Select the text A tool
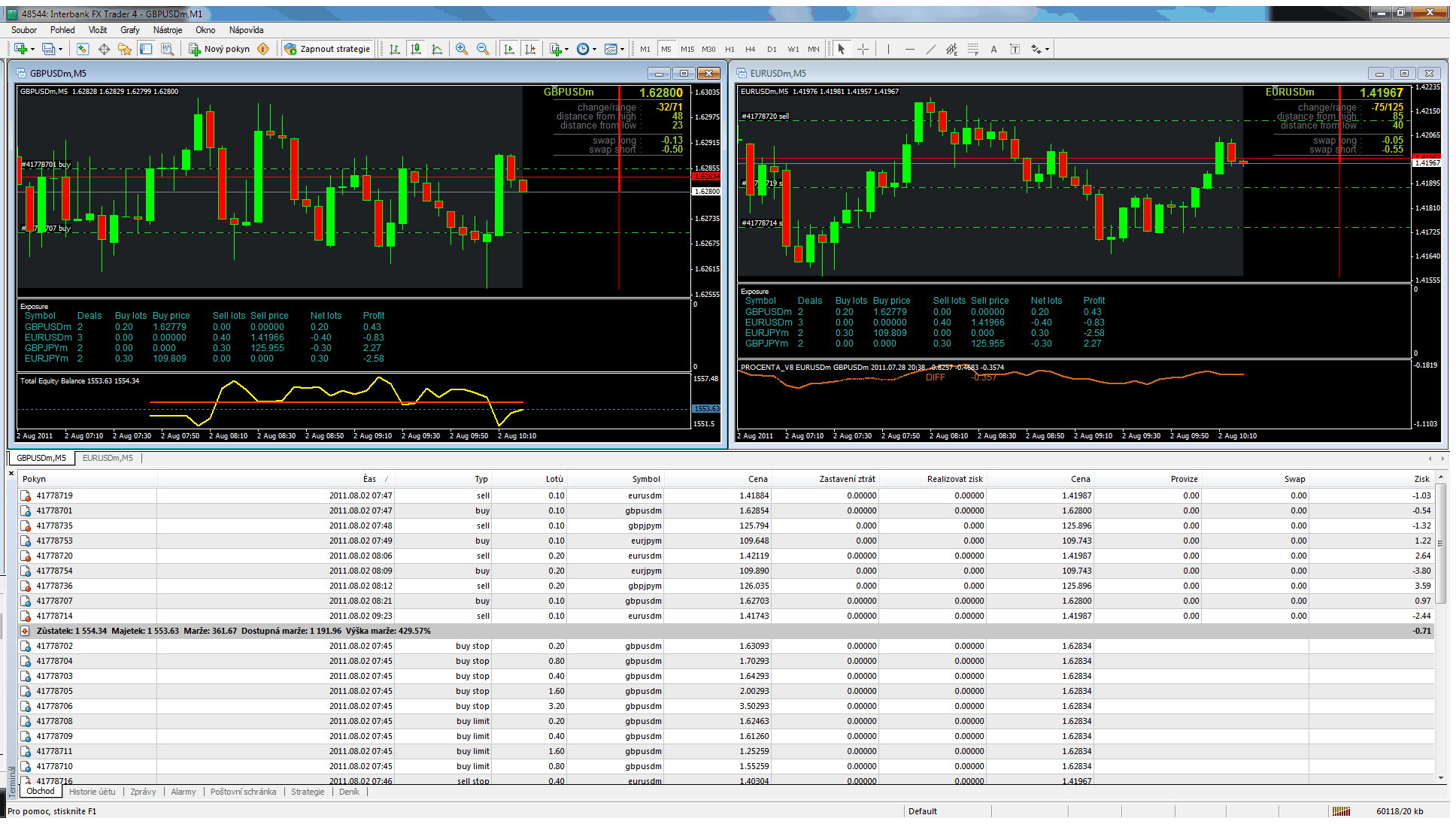The height and width of the screenshot is (824, 1456). point(993,49)
